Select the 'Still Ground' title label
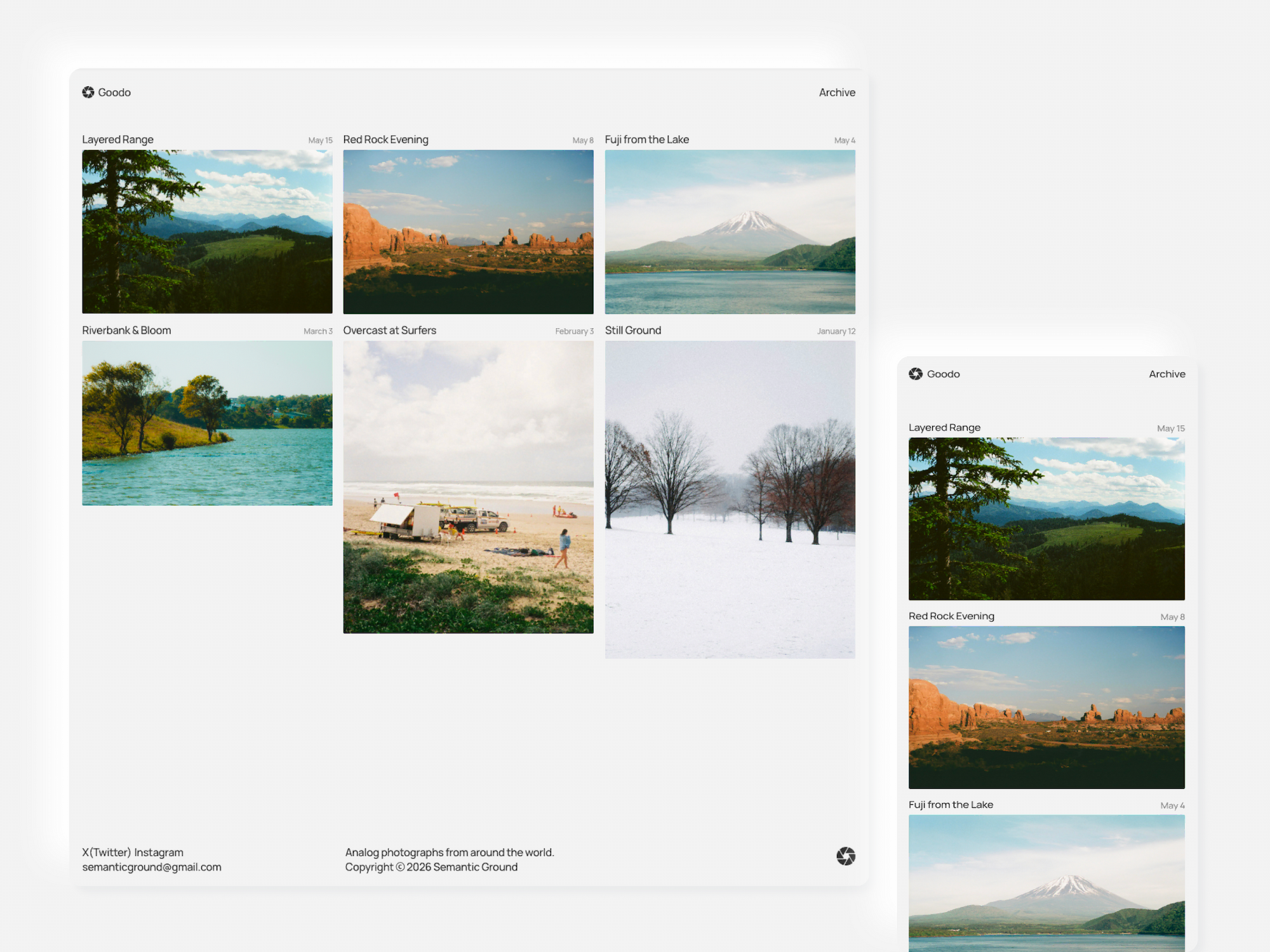Viewport: 1270px width, 952px height. pos(632,330)
